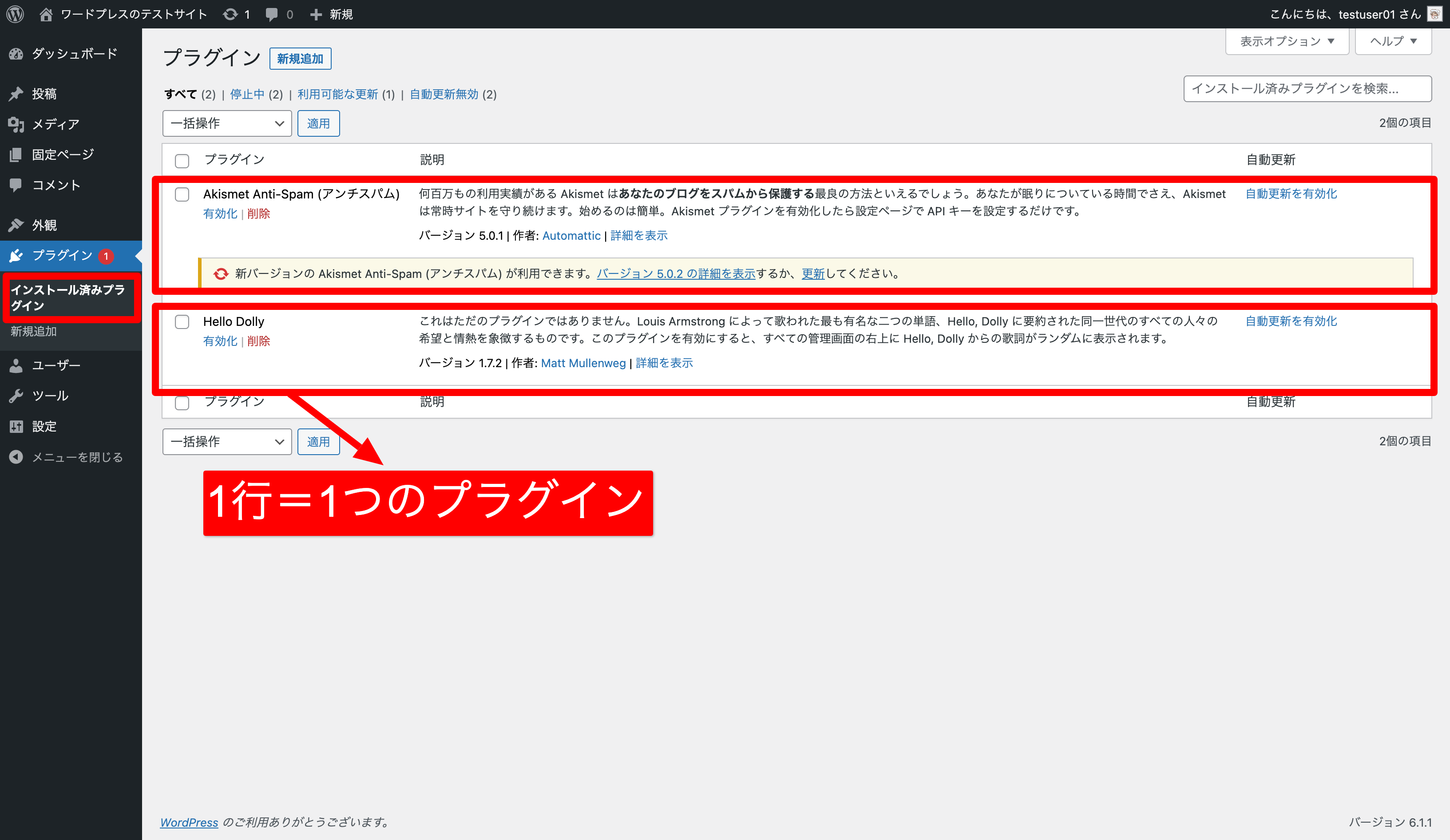Check the Akismet Anti-Spam plugin checkbox
This screenshot has width=1450, height=840.
(182, 194)
